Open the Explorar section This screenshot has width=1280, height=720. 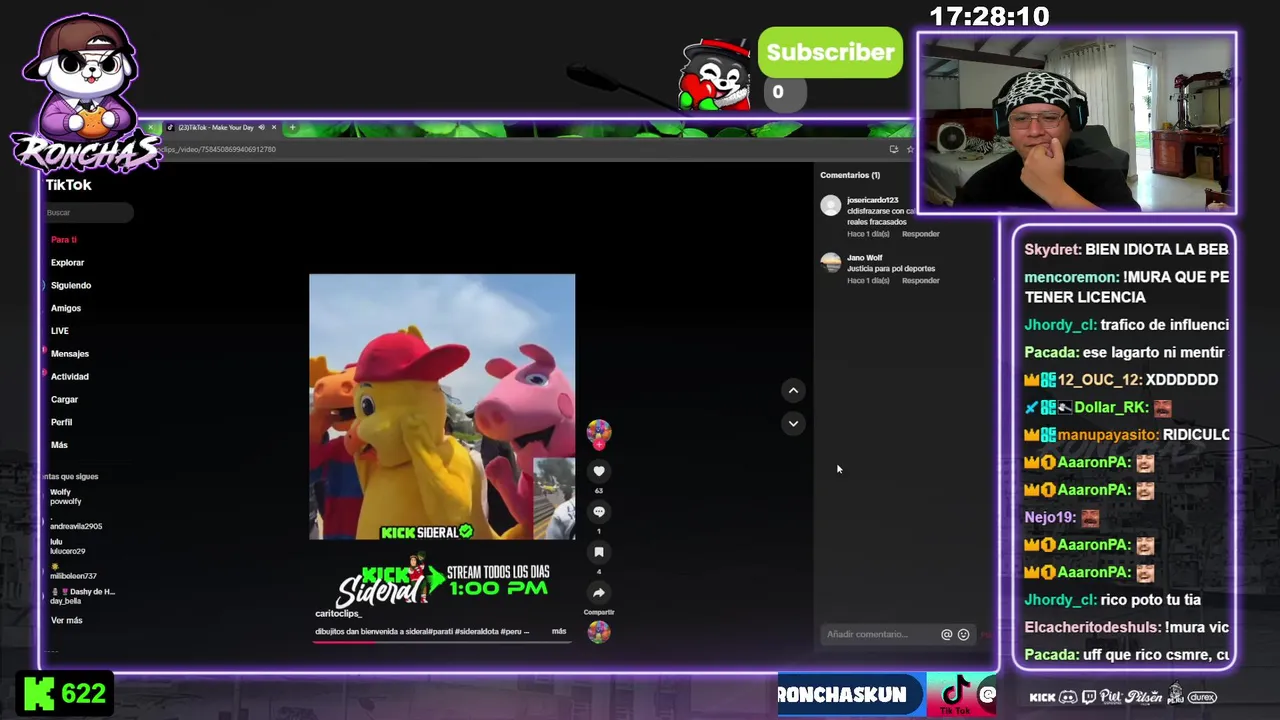coord(67,263)
